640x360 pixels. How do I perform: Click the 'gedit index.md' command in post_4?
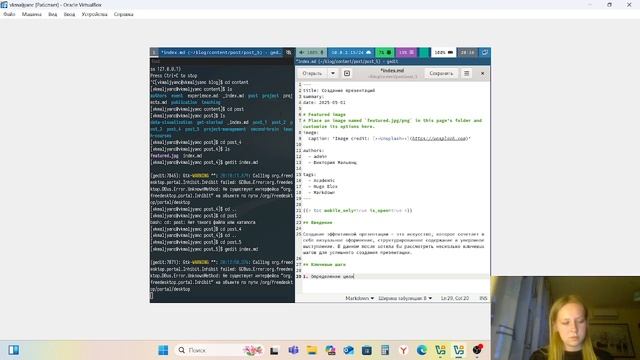pos(241,162)
